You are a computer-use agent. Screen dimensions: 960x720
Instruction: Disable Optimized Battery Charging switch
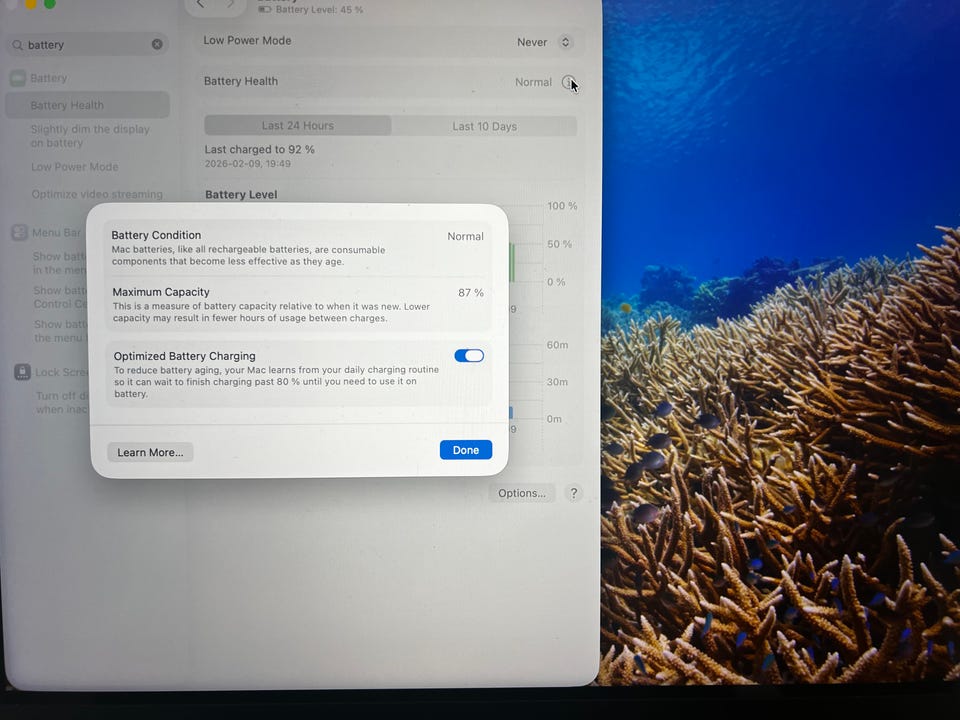[x=468, y=356]
